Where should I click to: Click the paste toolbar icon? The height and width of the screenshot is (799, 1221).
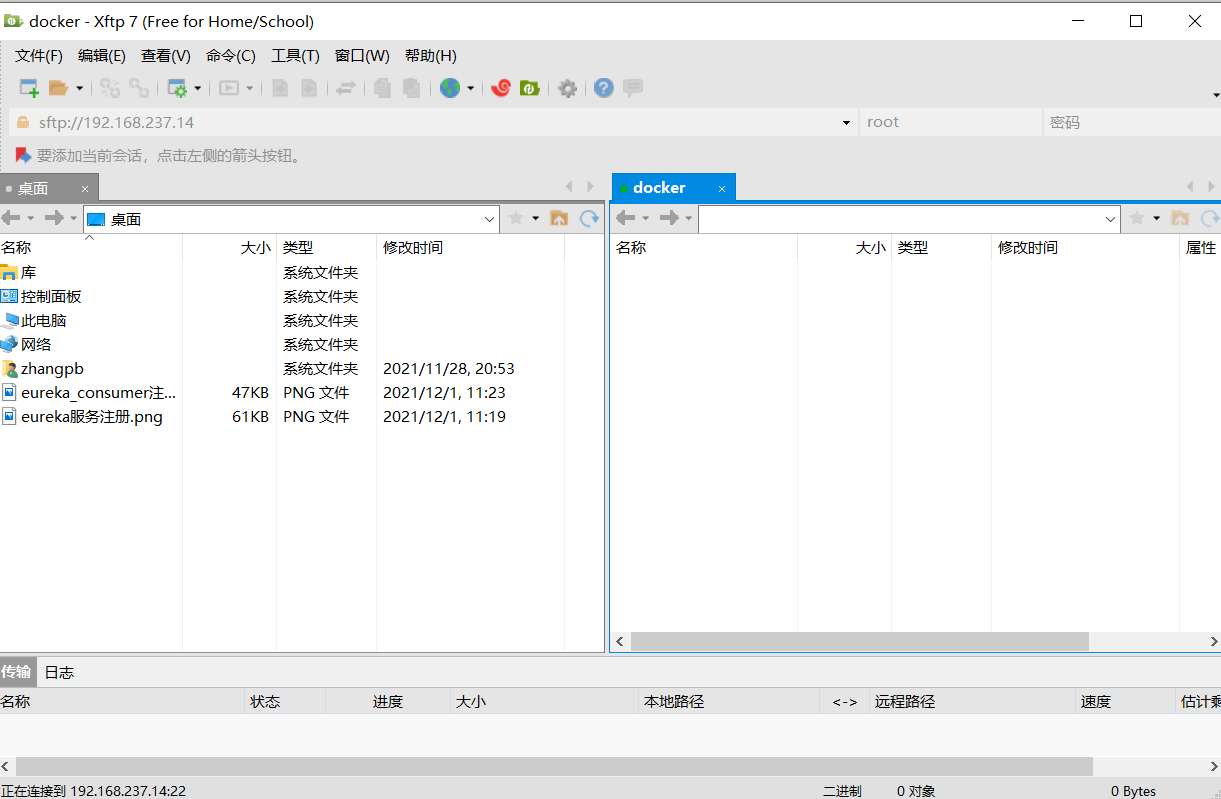coord(411,88)
